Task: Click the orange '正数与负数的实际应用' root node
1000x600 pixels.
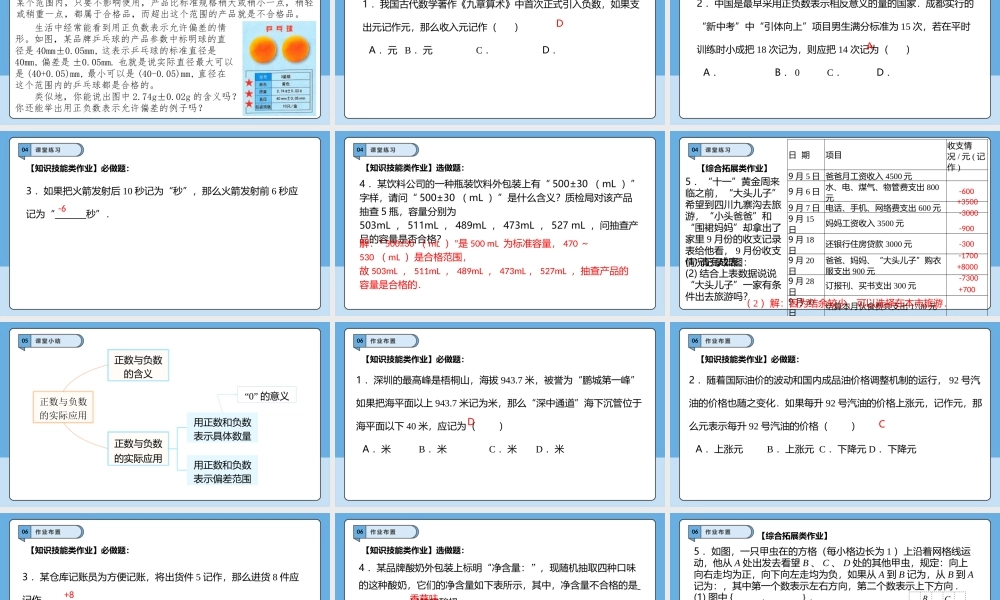Action: tap(63, 408)
